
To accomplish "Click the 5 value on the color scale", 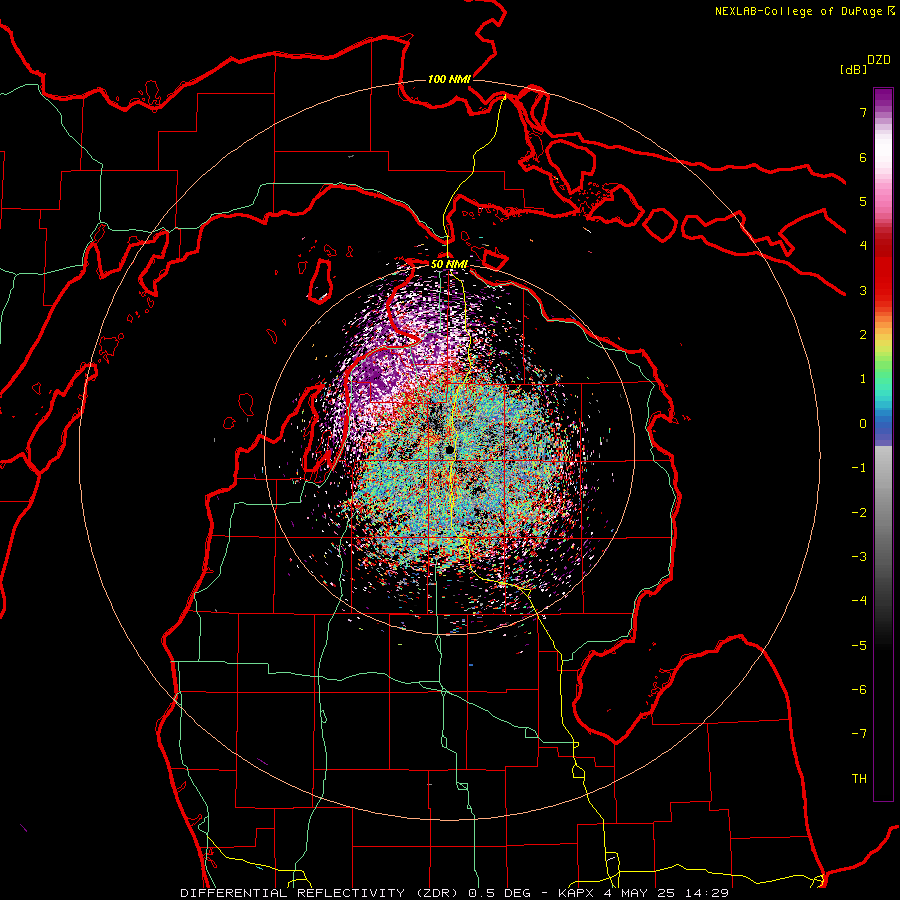I will pyautogui.click(x=863, y=201).
